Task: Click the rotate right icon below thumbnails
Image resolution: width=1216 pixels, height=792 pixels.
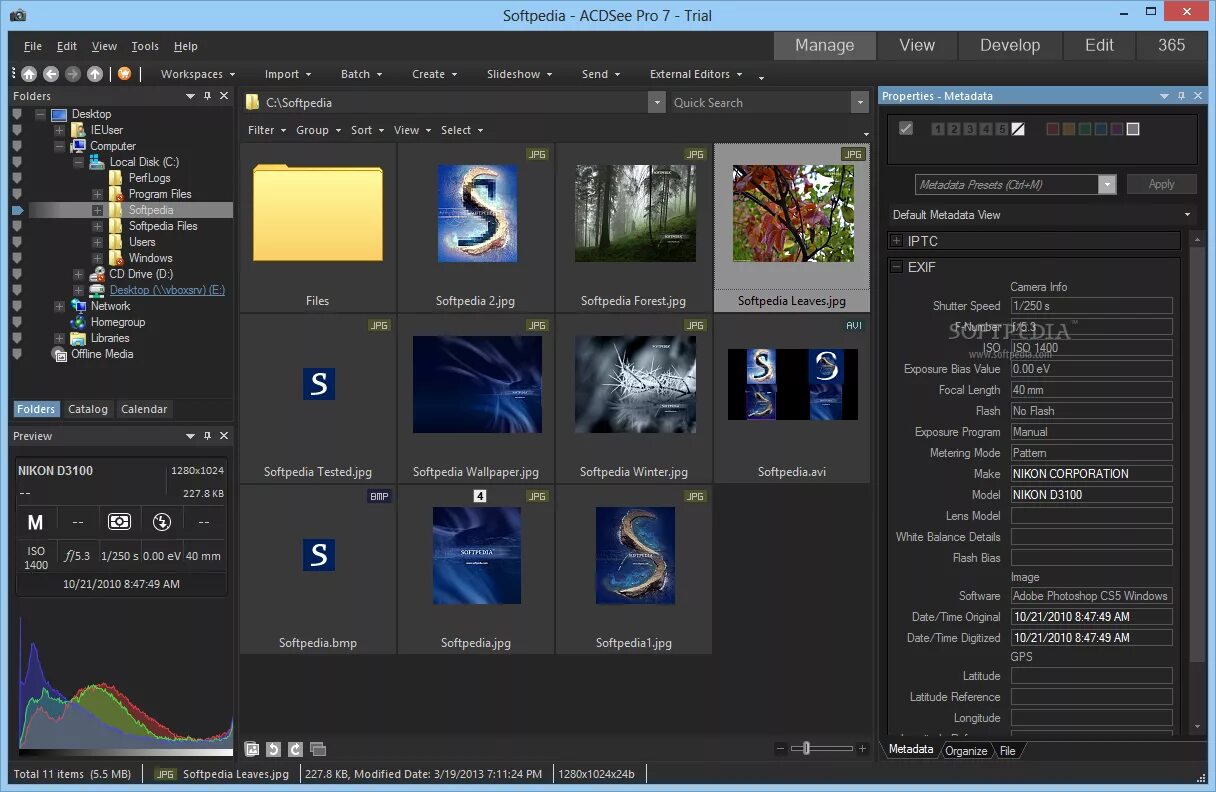Action: click(x=295, y=749)
